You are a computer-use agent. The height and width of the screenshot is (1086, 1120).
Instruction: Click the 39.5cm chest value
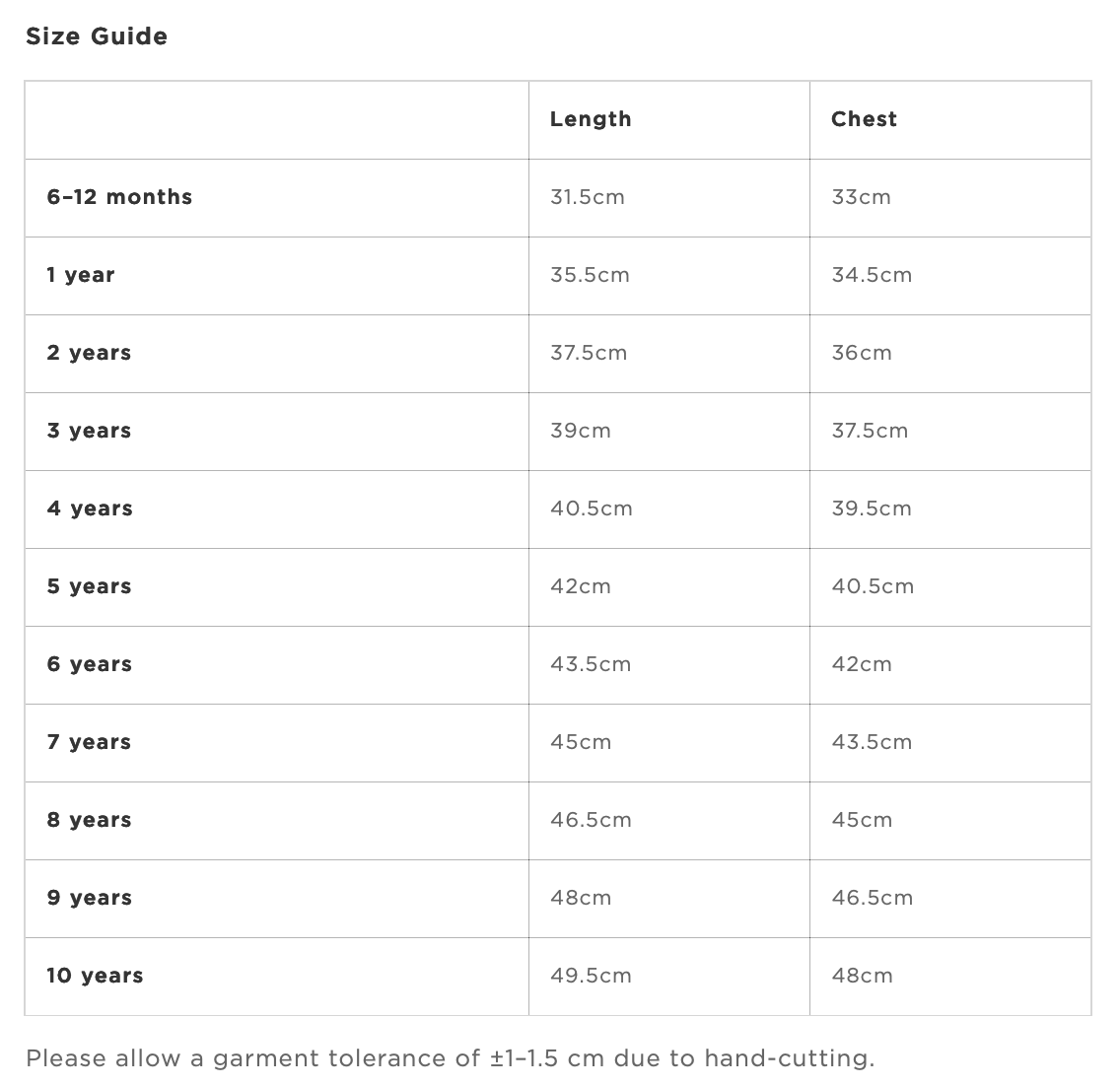[x=872, y=509]
